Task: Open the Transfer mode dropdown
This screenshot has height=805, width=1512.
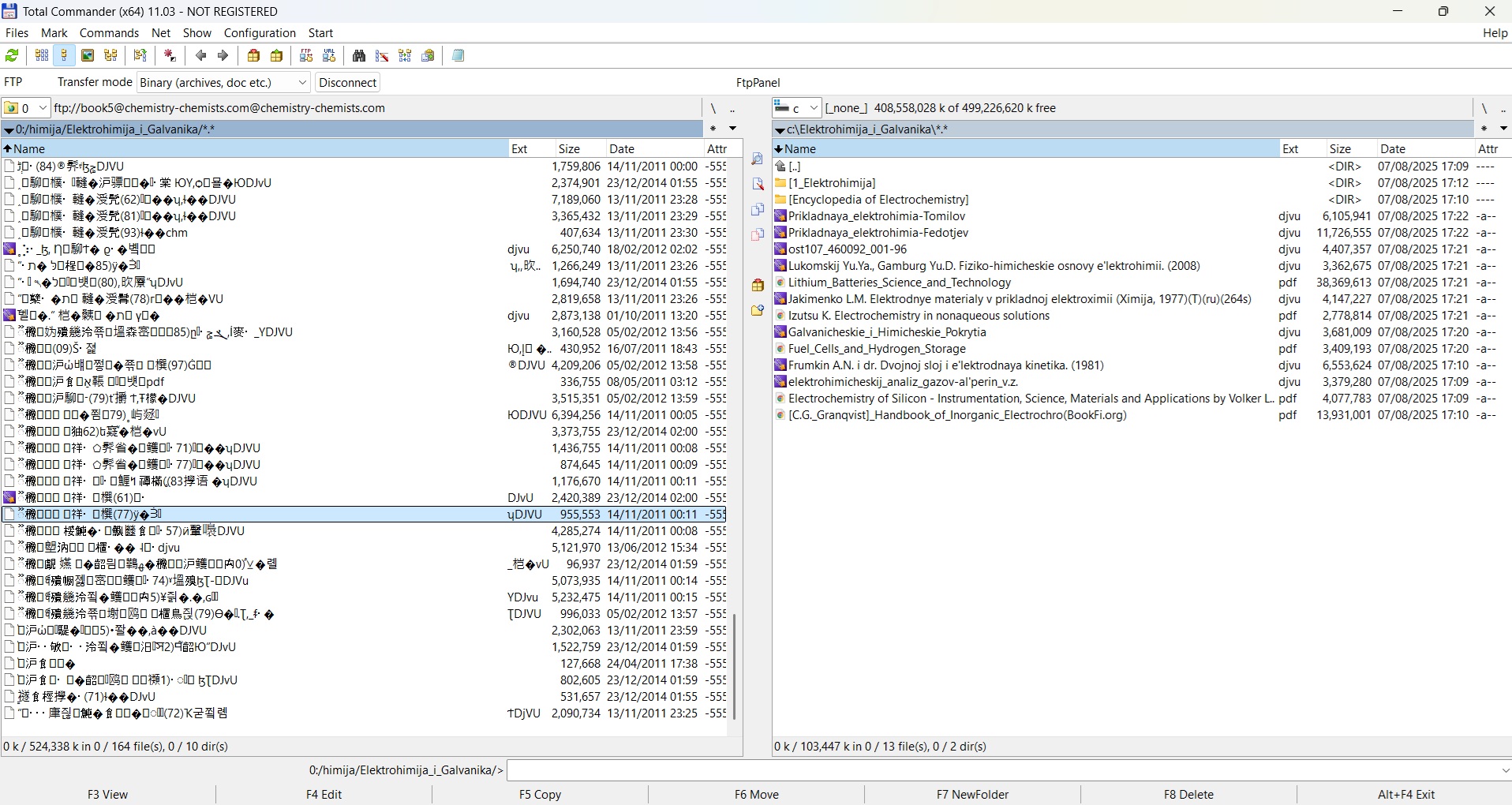Action: click(x=223, y=82)
